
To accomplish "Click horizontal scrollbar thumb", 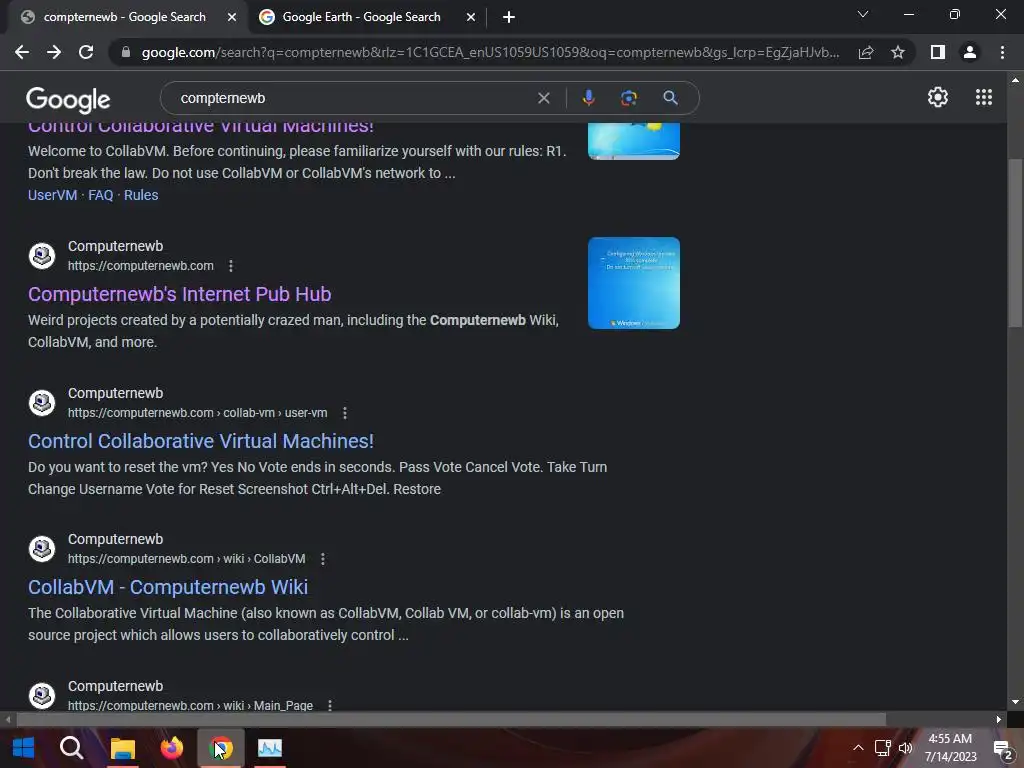I will (451, 720).
